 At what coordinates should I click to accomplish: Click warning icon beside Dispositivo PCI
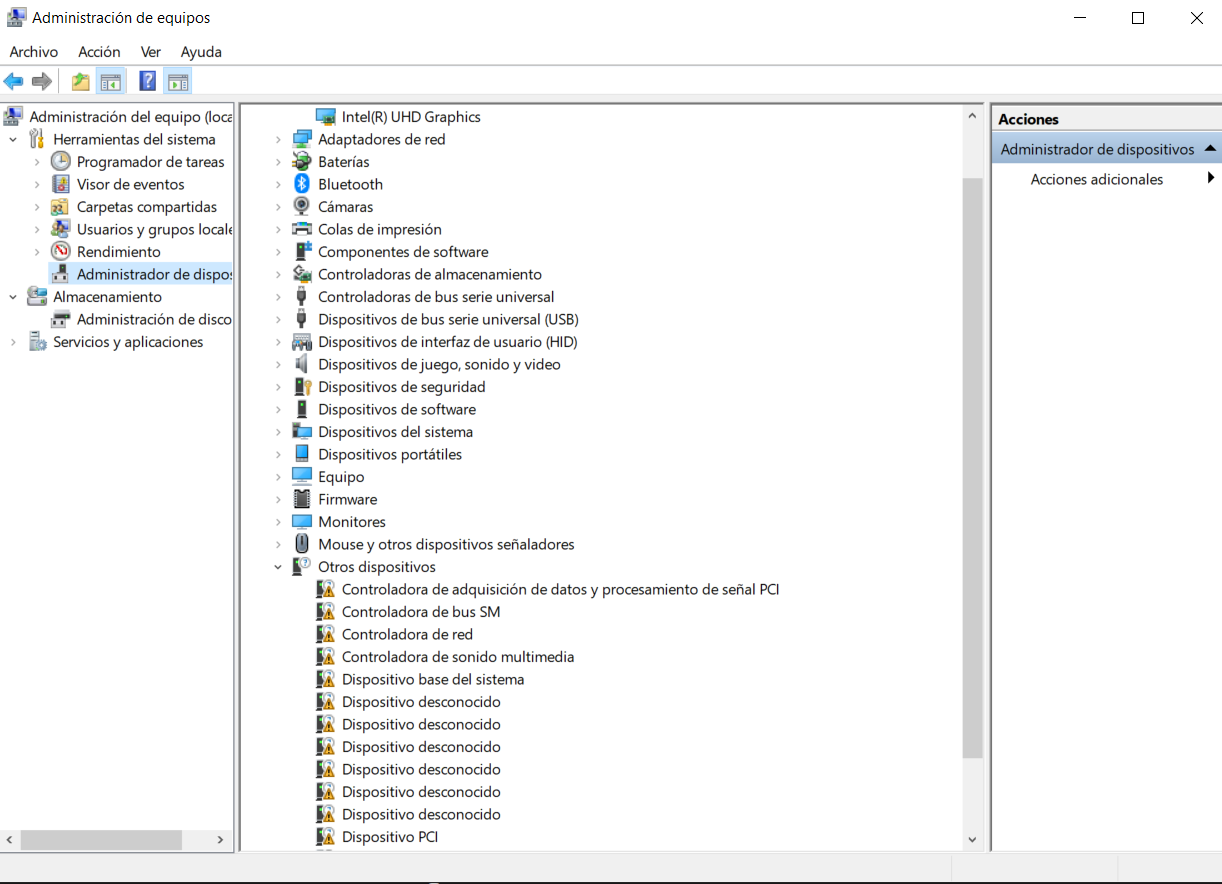[326, 837]
